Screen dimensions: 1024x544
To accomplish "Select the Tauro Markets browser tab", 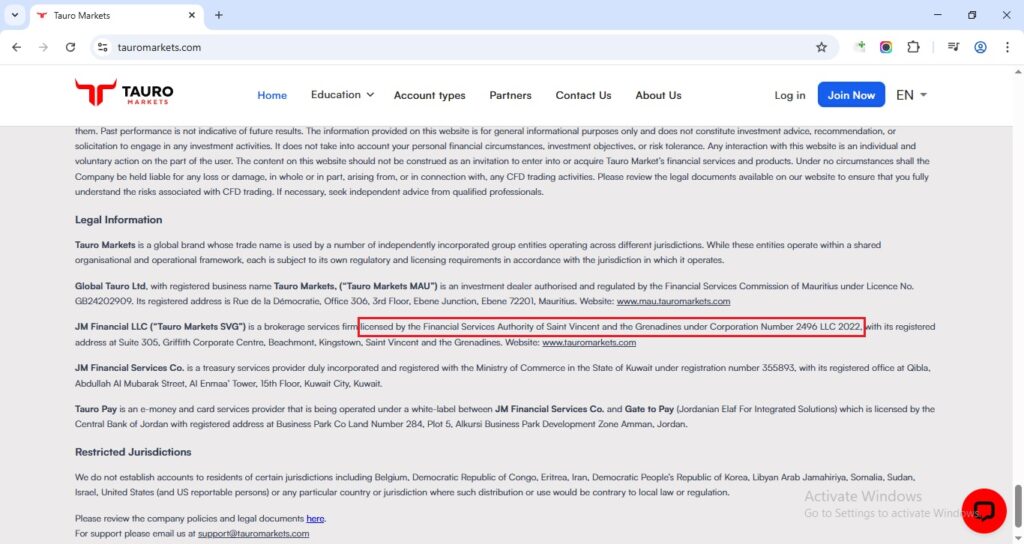I will click(116, 15).
